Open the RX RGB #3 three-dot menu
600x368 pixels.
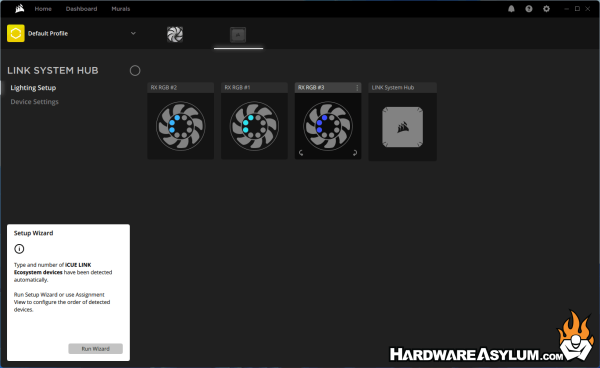(x=357, y=88)
